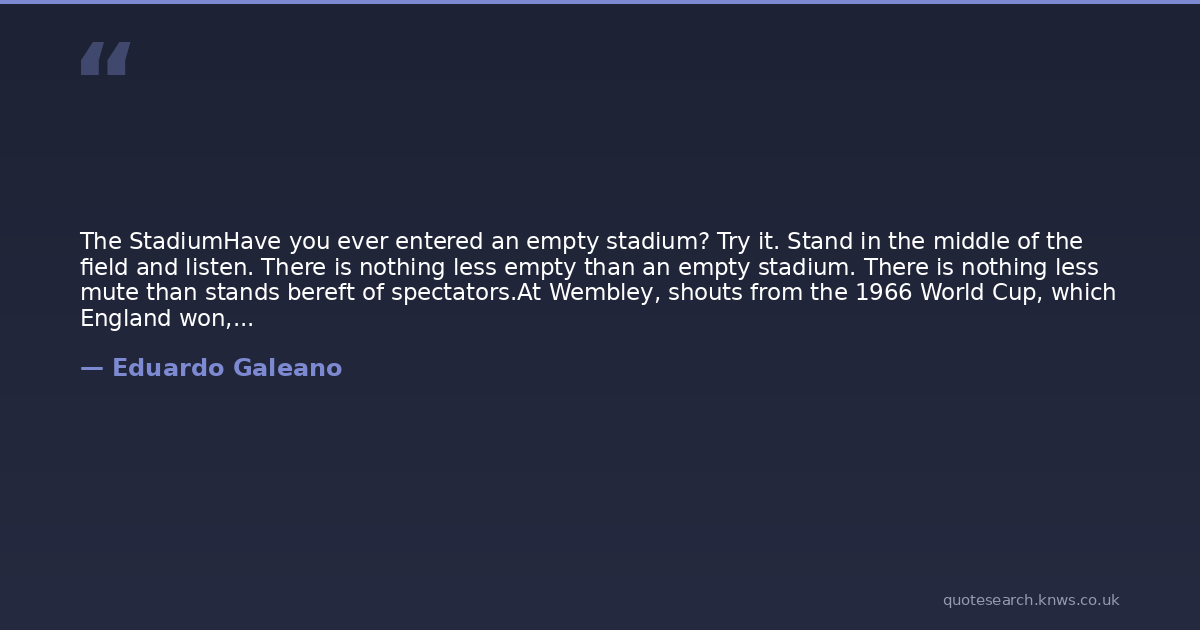The height and width of the screenshot is (630, 1200).
Task: Click the word "field" starting the second line
Action: (99, 268)
